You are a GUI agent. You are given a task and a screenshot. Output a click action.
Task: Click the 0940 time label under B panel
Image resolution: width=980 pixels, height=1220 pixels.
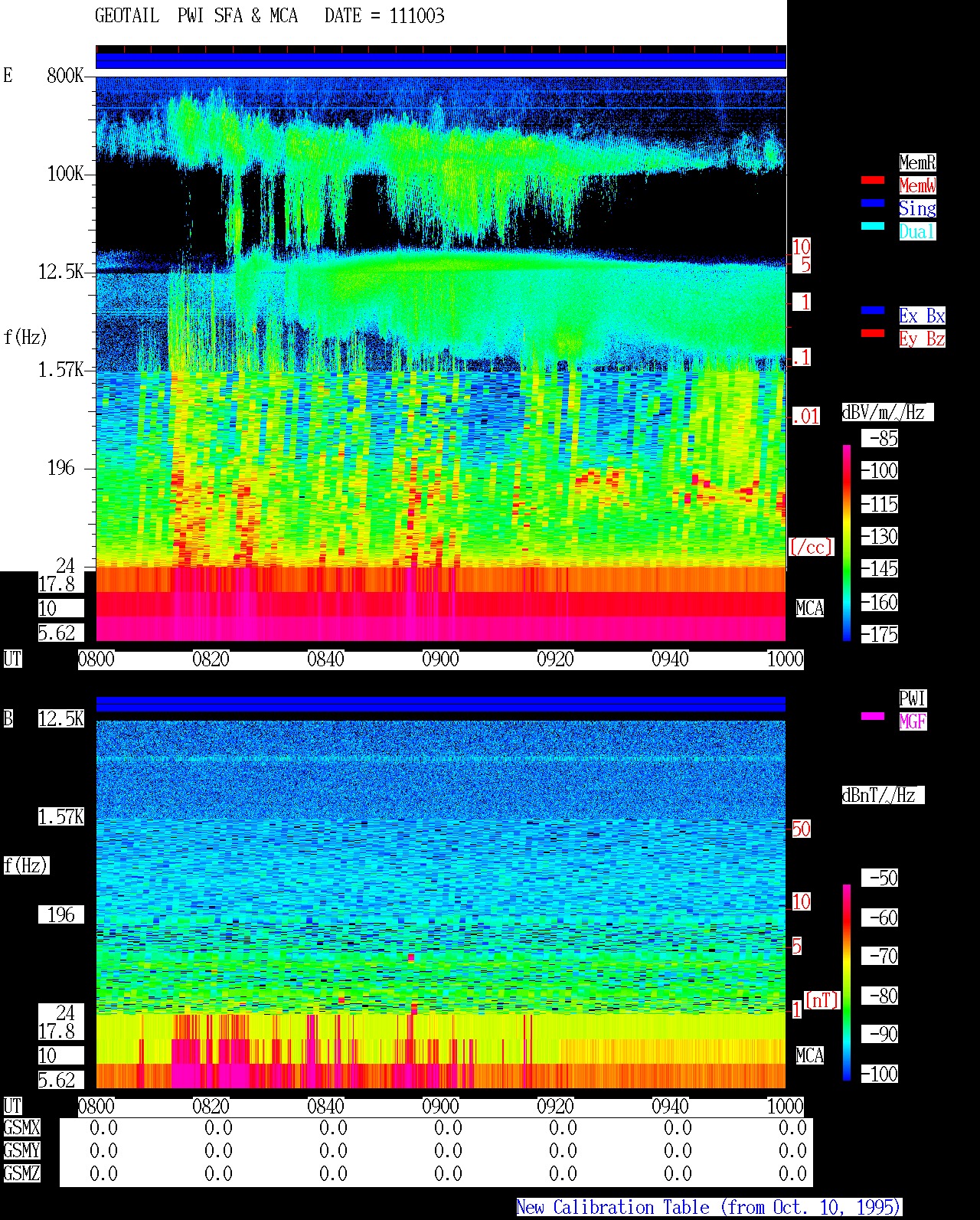pos(671,1107)
